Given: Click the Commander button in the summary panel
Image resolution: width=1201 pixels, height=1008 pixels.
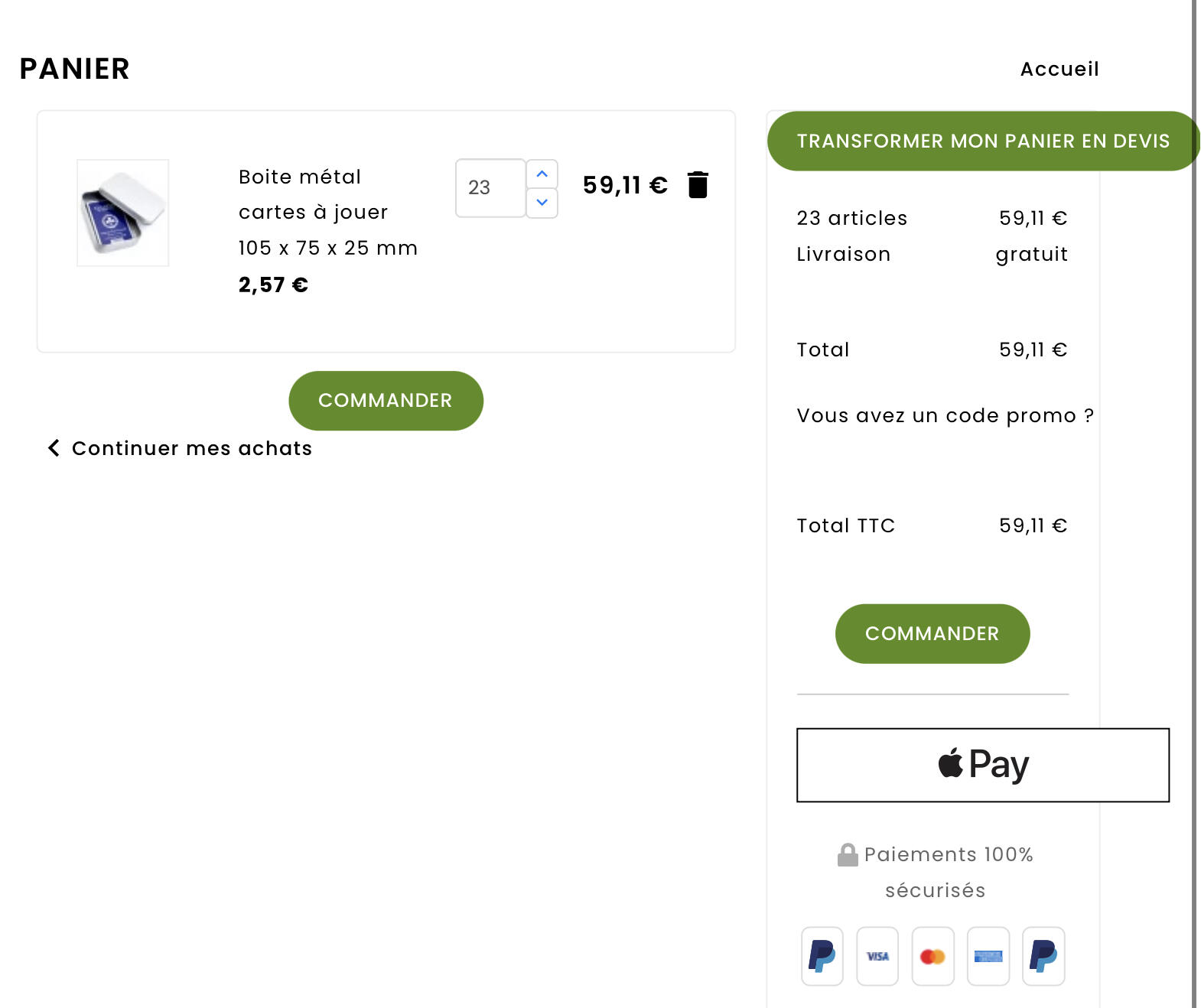Looking at the screenshot, I should (932, 634).
